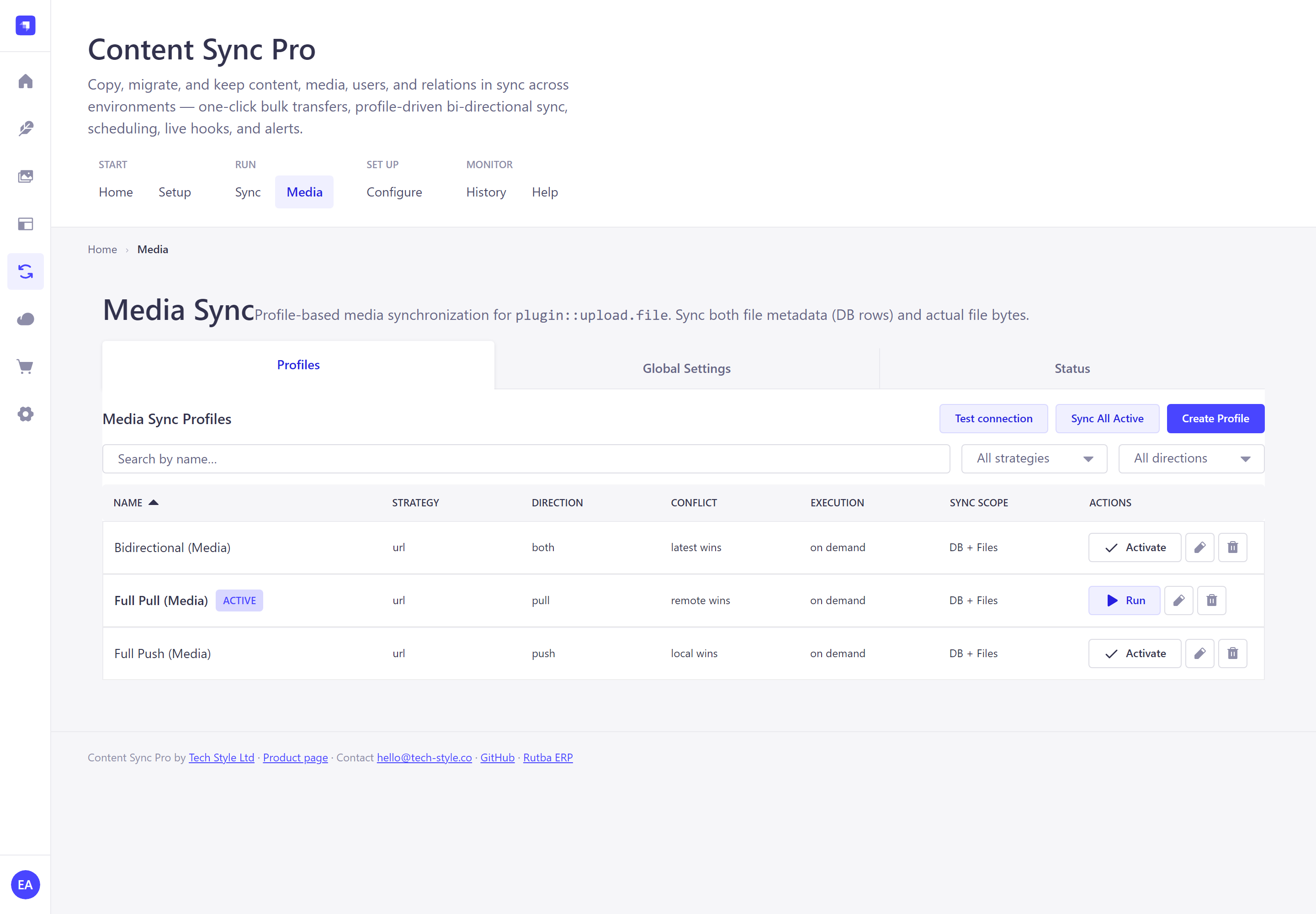This screenshot has width=1316, height=914.
Task: Click the 'local wins' conflict cell
Action: point(694,654)
